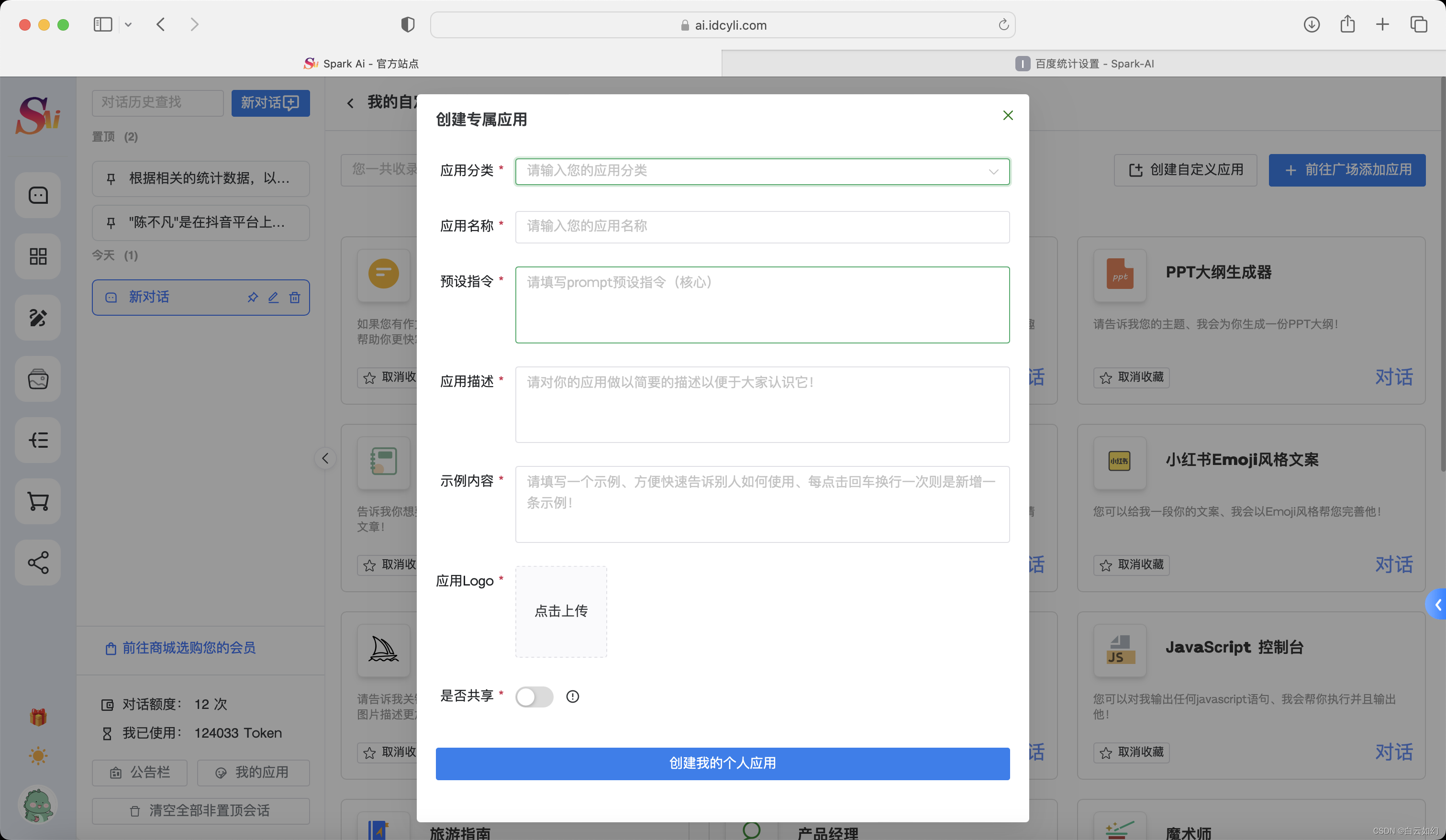This screenshot has height=840, width=1446.
Task: Click the JavaScript 控制台 app icon
Action: point(1120,650)
